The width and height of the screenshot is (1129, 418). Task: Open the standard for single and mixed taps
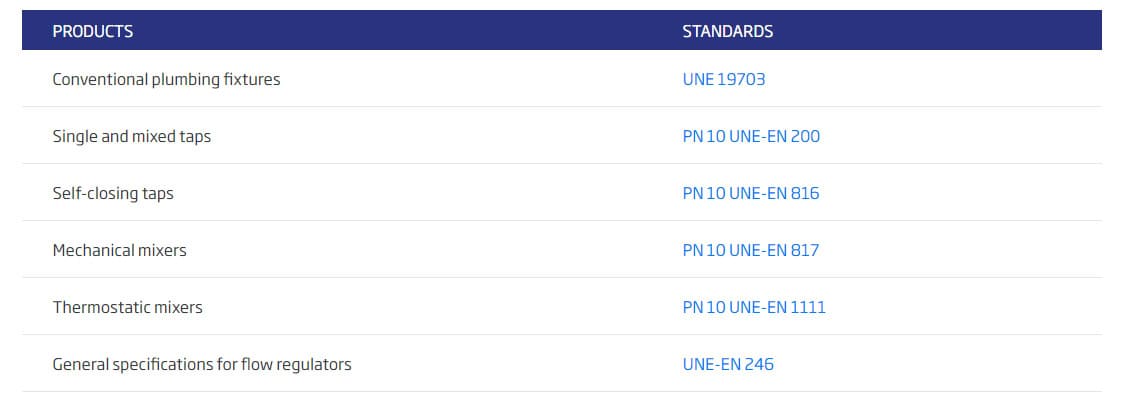[x=750, y=136]
